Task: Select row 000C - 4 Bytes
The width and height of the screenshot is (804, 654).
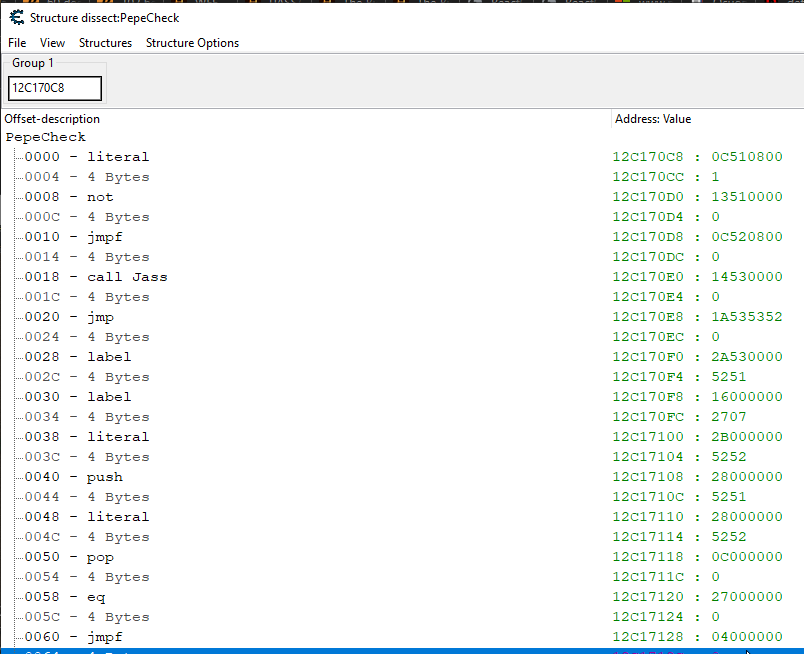Action: 87,217
